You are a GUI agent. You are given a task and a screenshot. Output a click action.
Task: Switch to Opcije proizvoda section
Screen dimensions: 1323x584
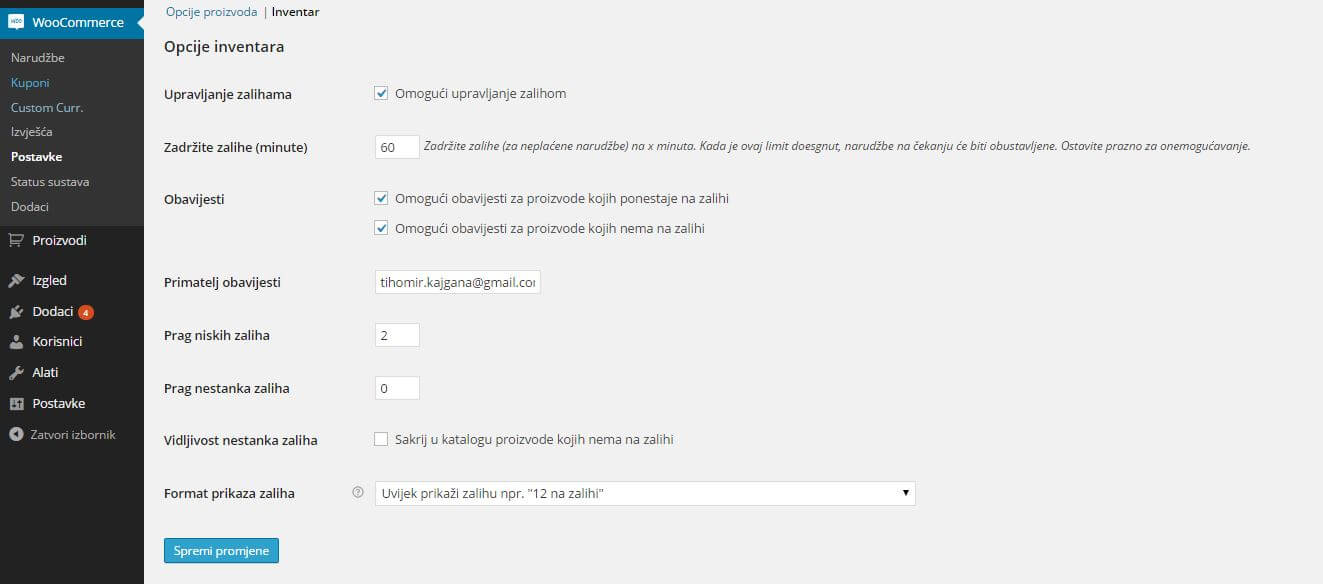[211, 12]
